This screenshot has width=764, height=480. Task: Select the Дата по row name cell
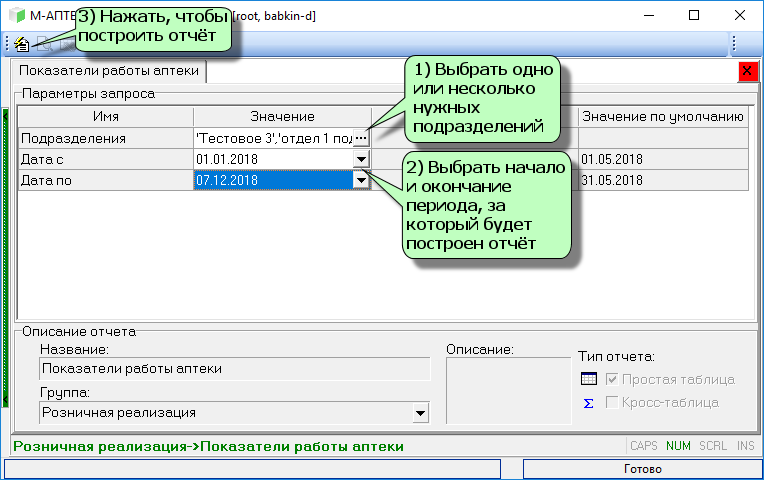coord(106,180)
